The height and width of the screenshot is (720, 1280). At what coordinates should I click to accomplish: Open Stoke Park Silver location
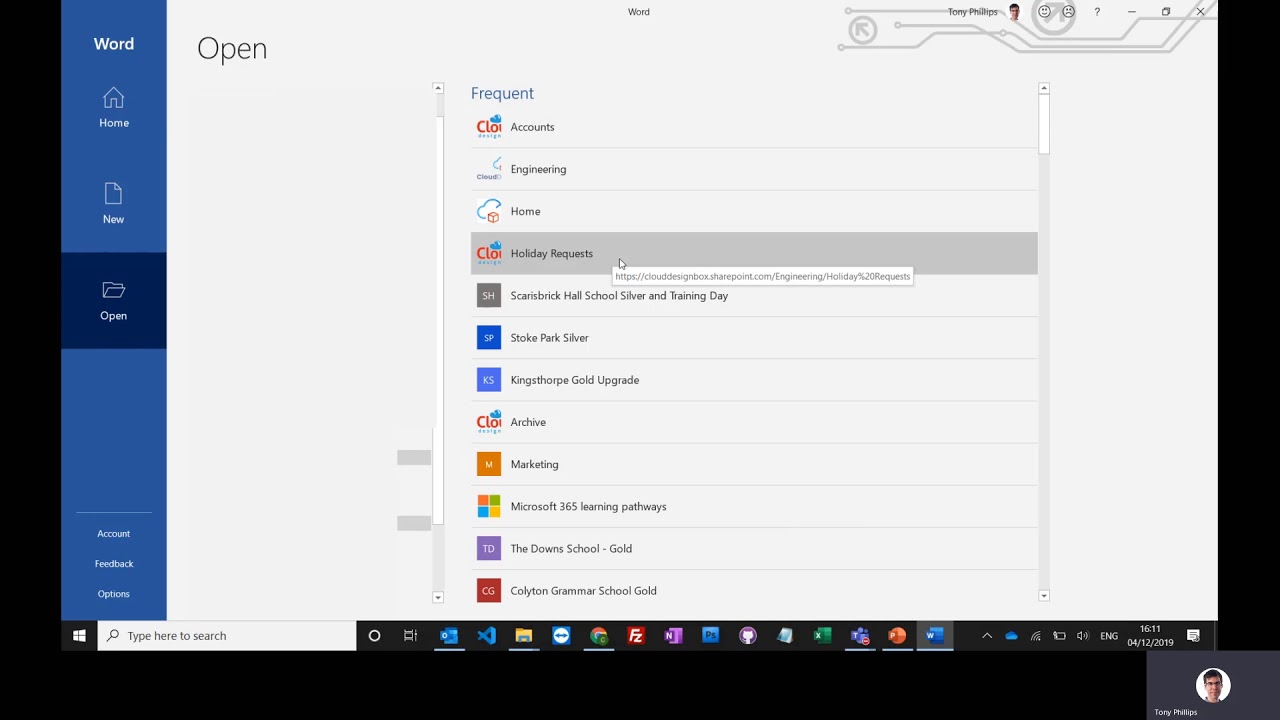pyautogui.click(x=754, y=338)
